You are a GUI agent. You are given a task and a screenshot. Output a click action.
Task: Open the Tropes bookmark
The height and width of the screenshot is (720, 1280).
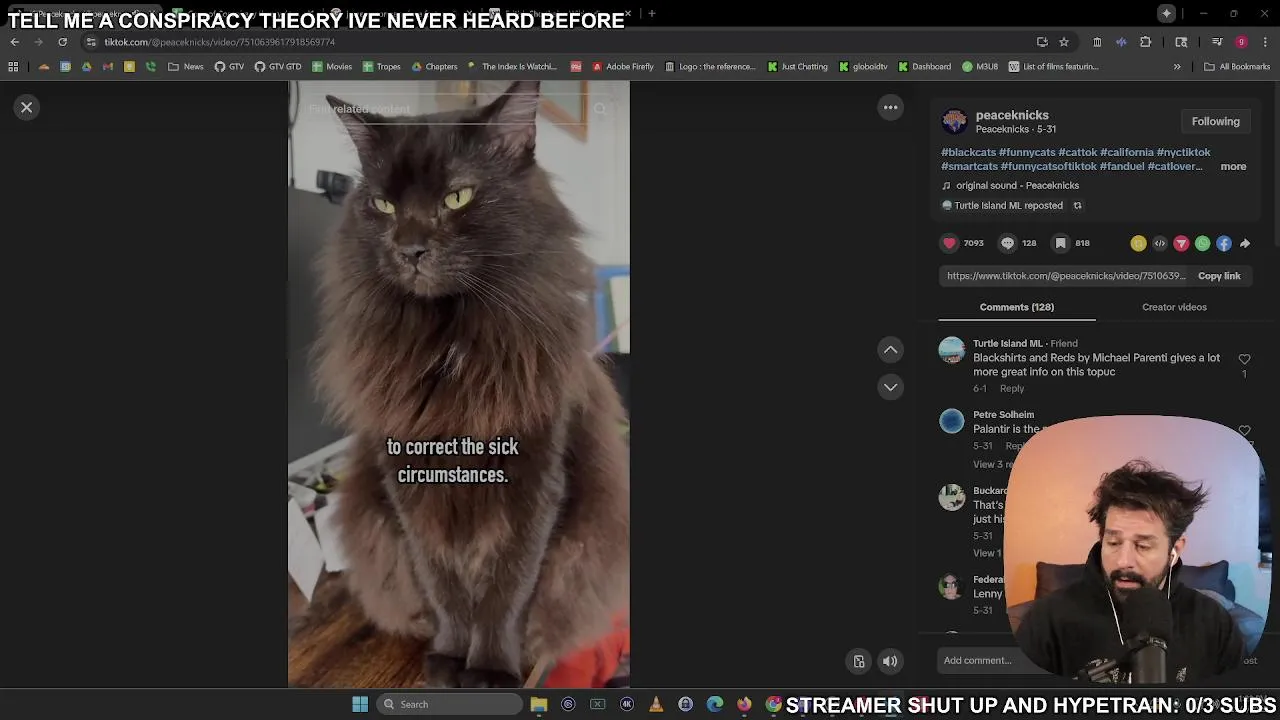[382, 67]
